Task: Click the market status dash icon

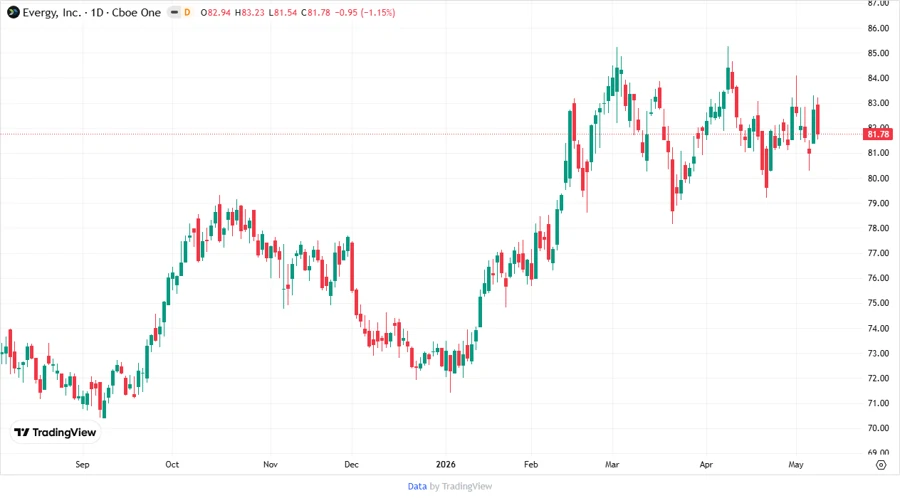Action: (x=174, y=12)
